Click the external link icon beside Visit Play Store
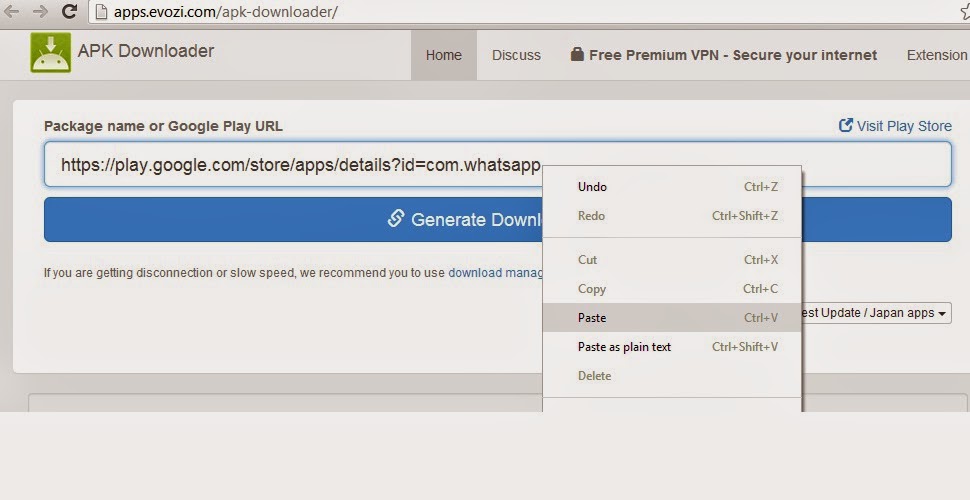Viewport: 970px width, 500px height. pos(846,126)
